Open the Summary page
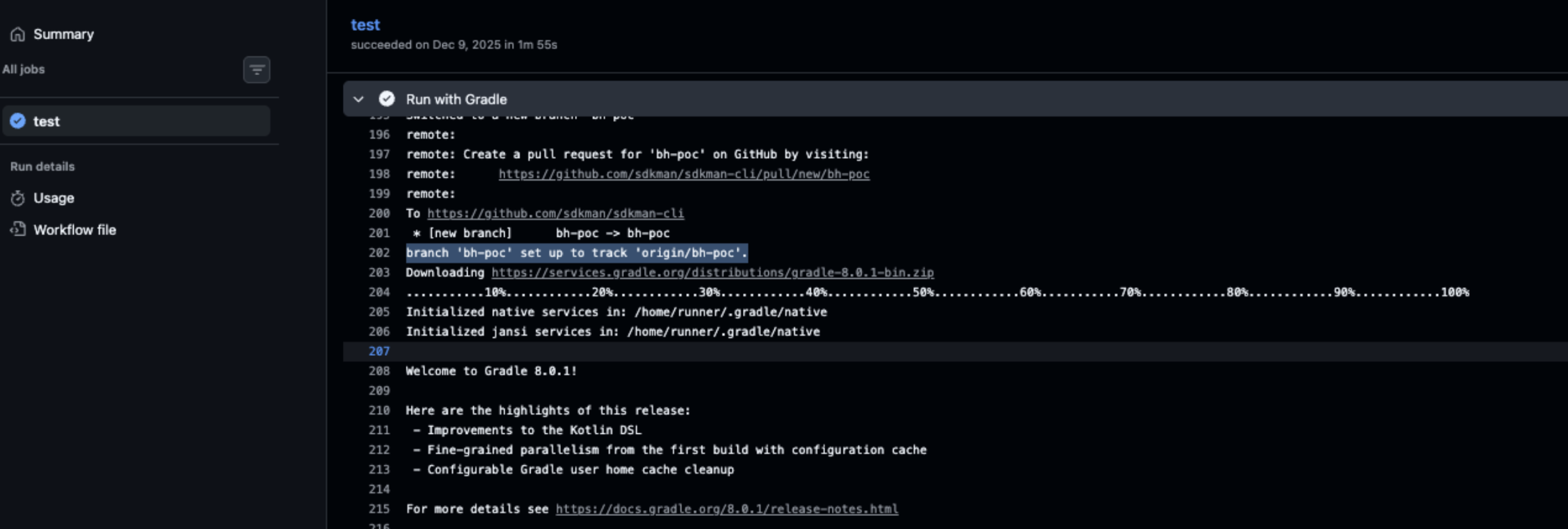Screen dimensions: 1568x529 tap(63, 34)
